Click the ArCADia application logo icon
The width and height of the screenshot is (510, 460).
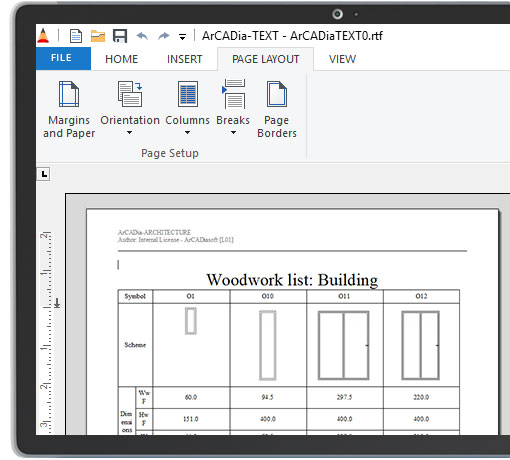43,35
